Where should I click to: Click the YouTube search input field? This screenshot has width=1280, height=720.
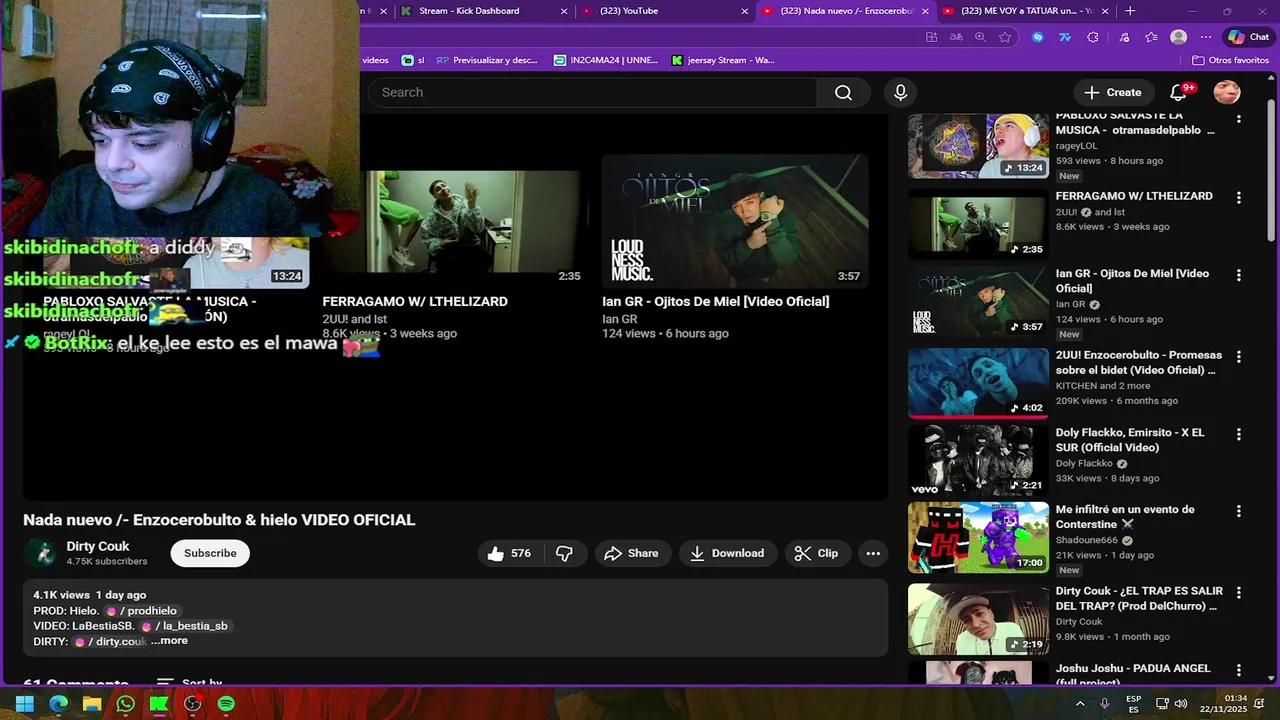(594, 92)
